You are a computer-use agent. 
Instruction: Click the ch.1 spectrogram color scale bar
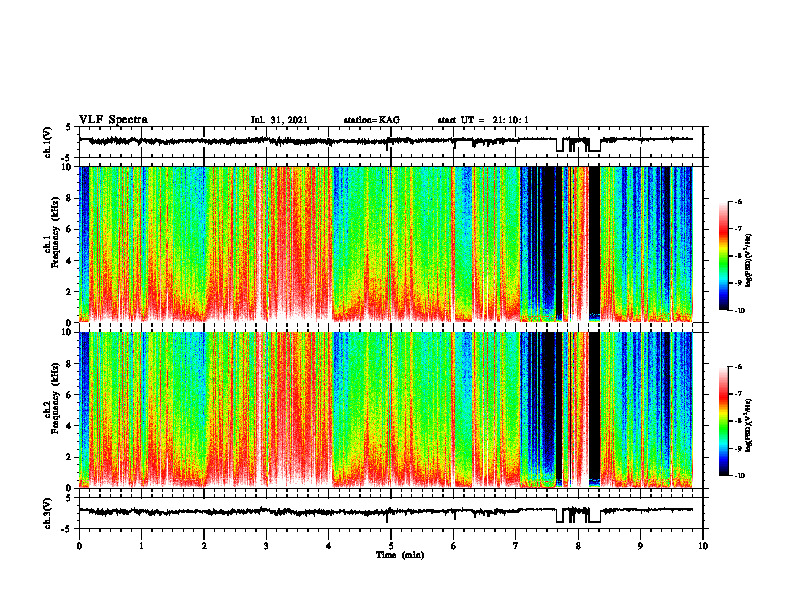point(723,256)
